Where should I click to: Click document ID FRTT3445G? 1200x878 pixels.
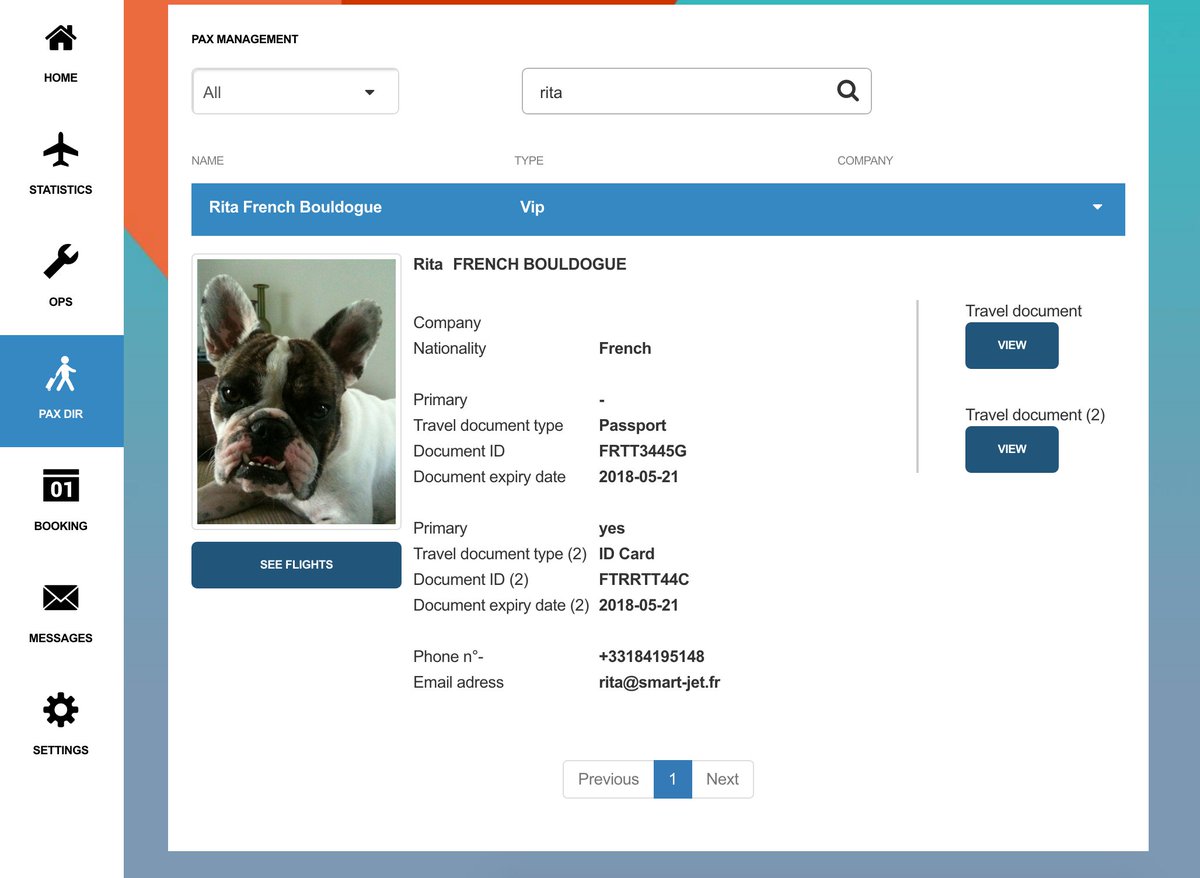pos(643,451)
